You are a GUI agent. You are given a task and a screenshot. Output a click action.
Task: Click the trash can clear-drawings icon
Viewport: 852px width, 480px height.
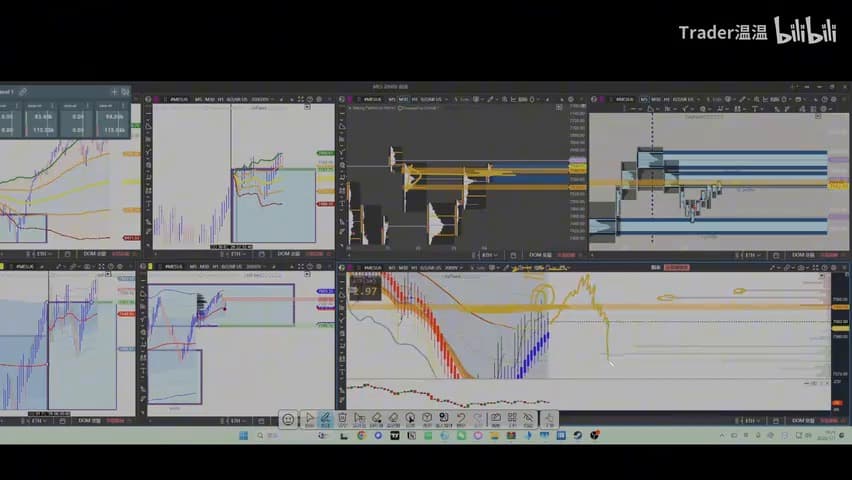pos(342,419)
